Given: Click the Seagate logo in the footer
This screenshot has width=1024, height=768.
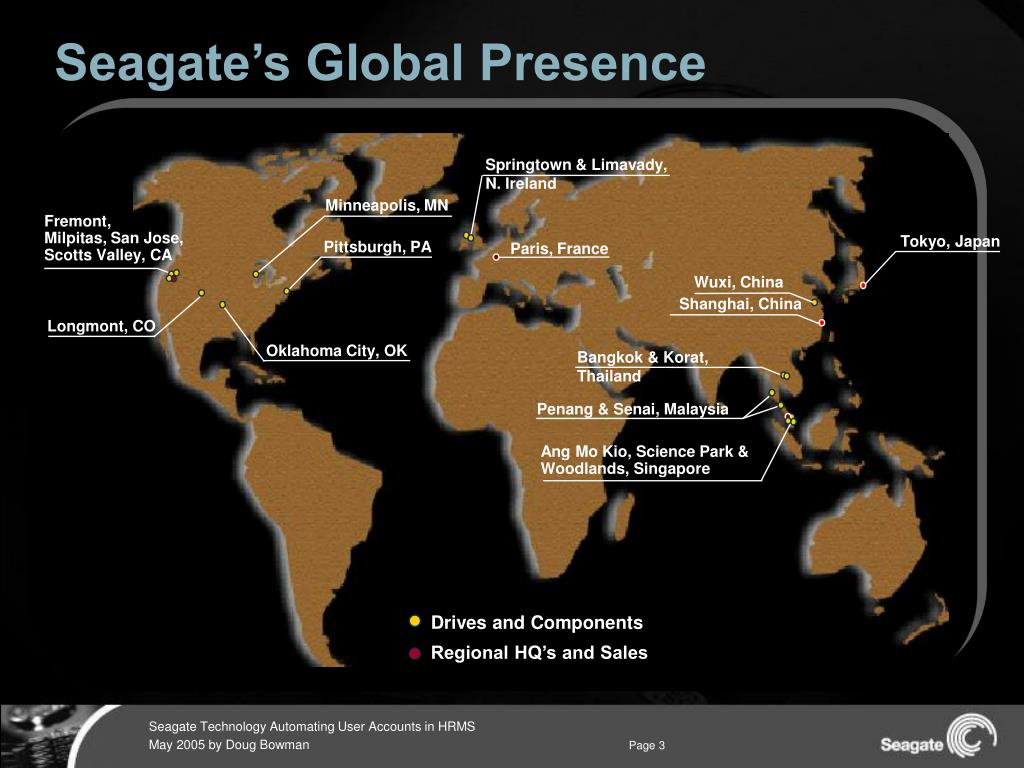Looking at the screenshot, I should pos(938,735).
